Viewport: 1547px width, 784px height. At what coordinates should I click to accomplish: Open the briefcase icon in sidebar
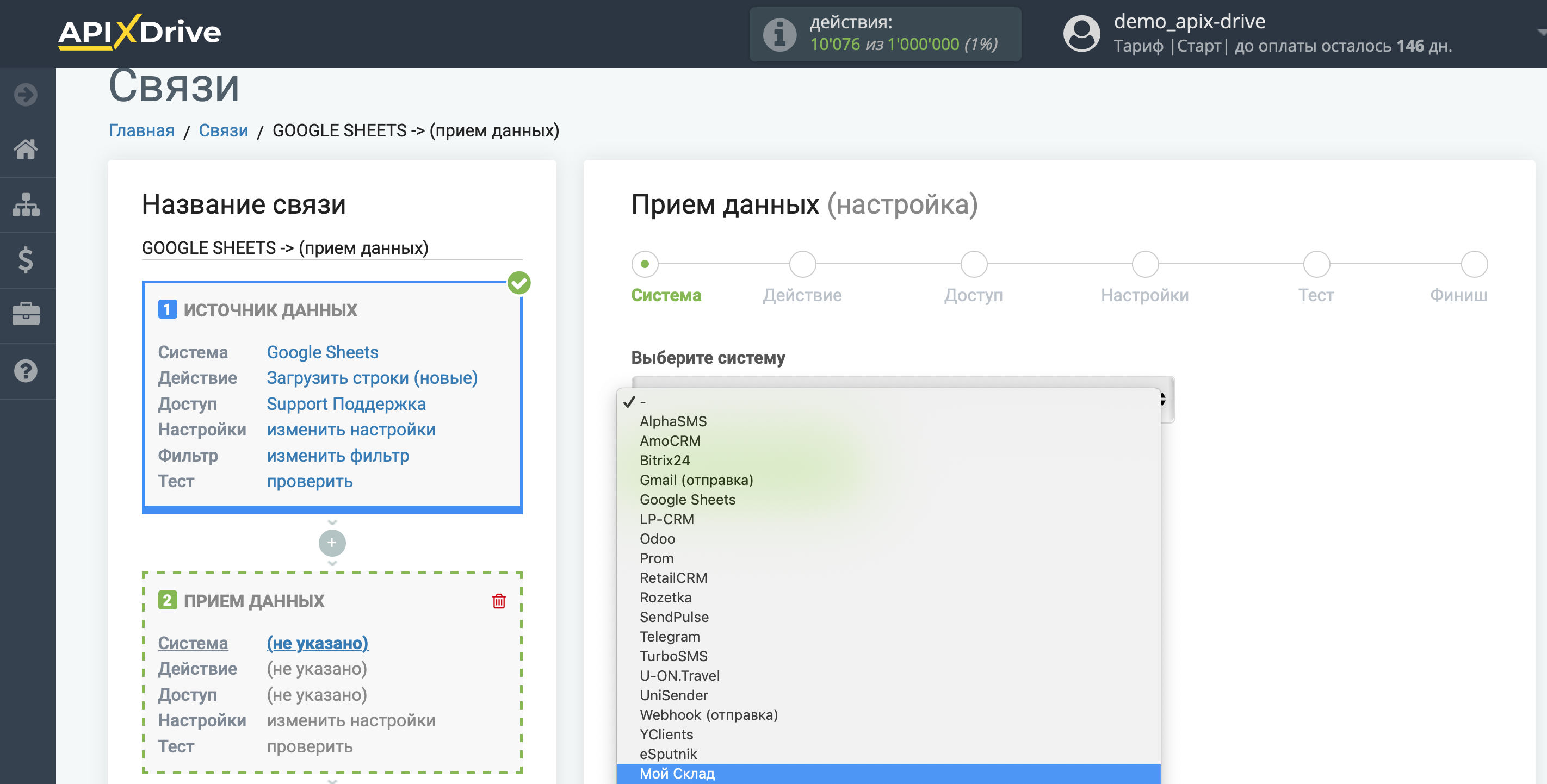point(26,314)
